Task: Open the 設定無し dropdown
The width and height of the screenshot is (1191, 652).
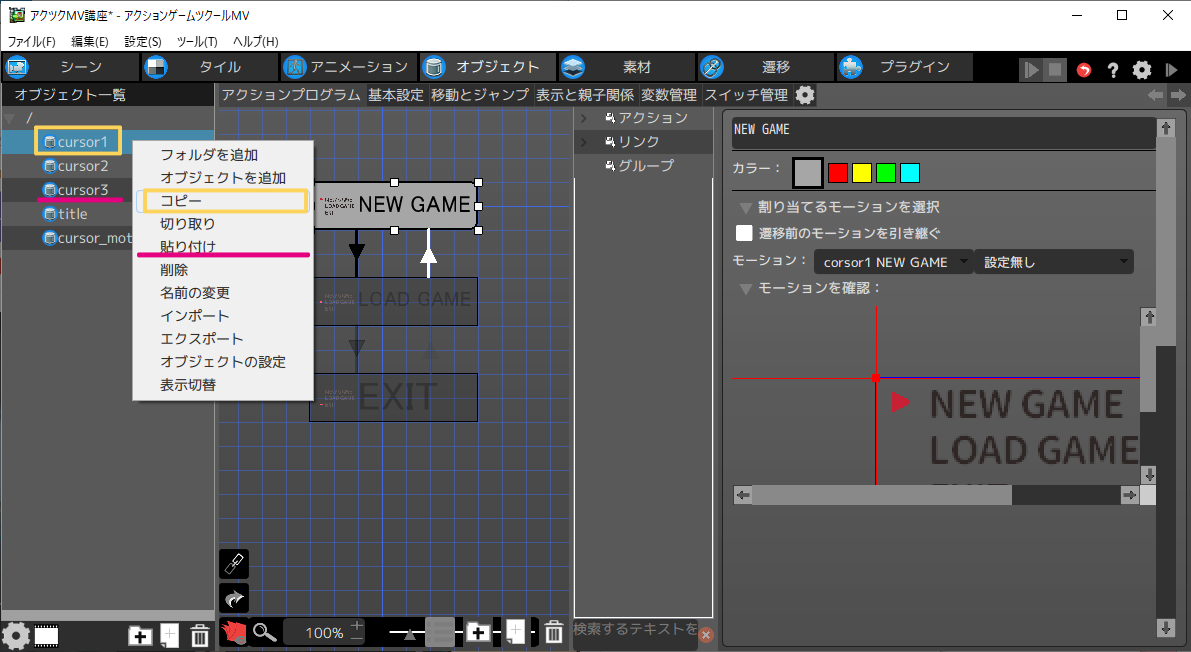Action: (x=1053, y=262)
